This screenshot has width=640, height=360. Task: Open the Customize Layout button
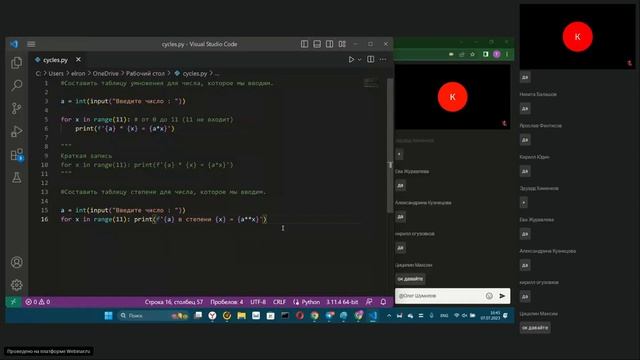tap(342, 44)
